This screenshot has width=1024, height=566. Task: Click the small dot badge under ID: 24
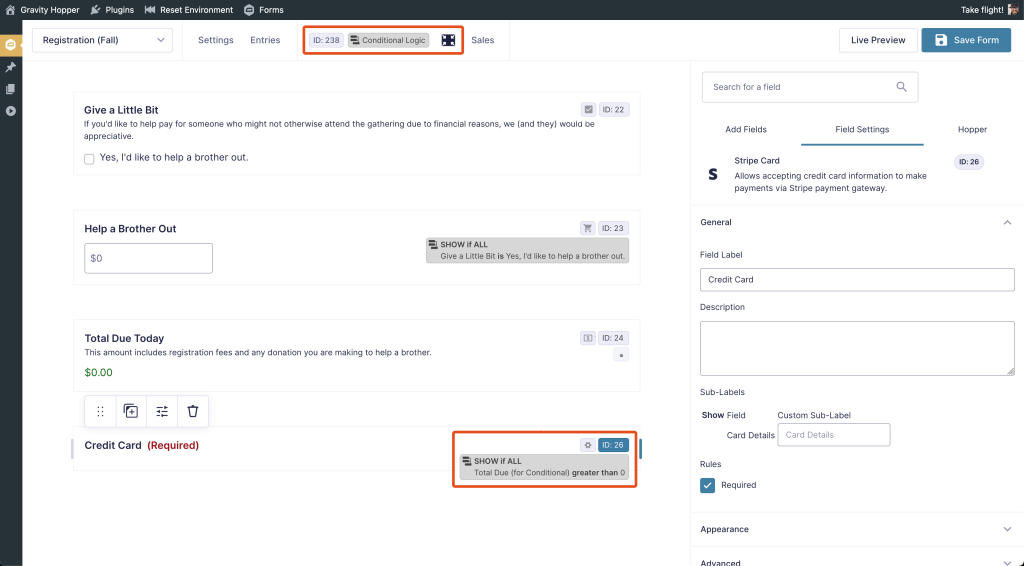pyautogui.click(x=621, y=356)
